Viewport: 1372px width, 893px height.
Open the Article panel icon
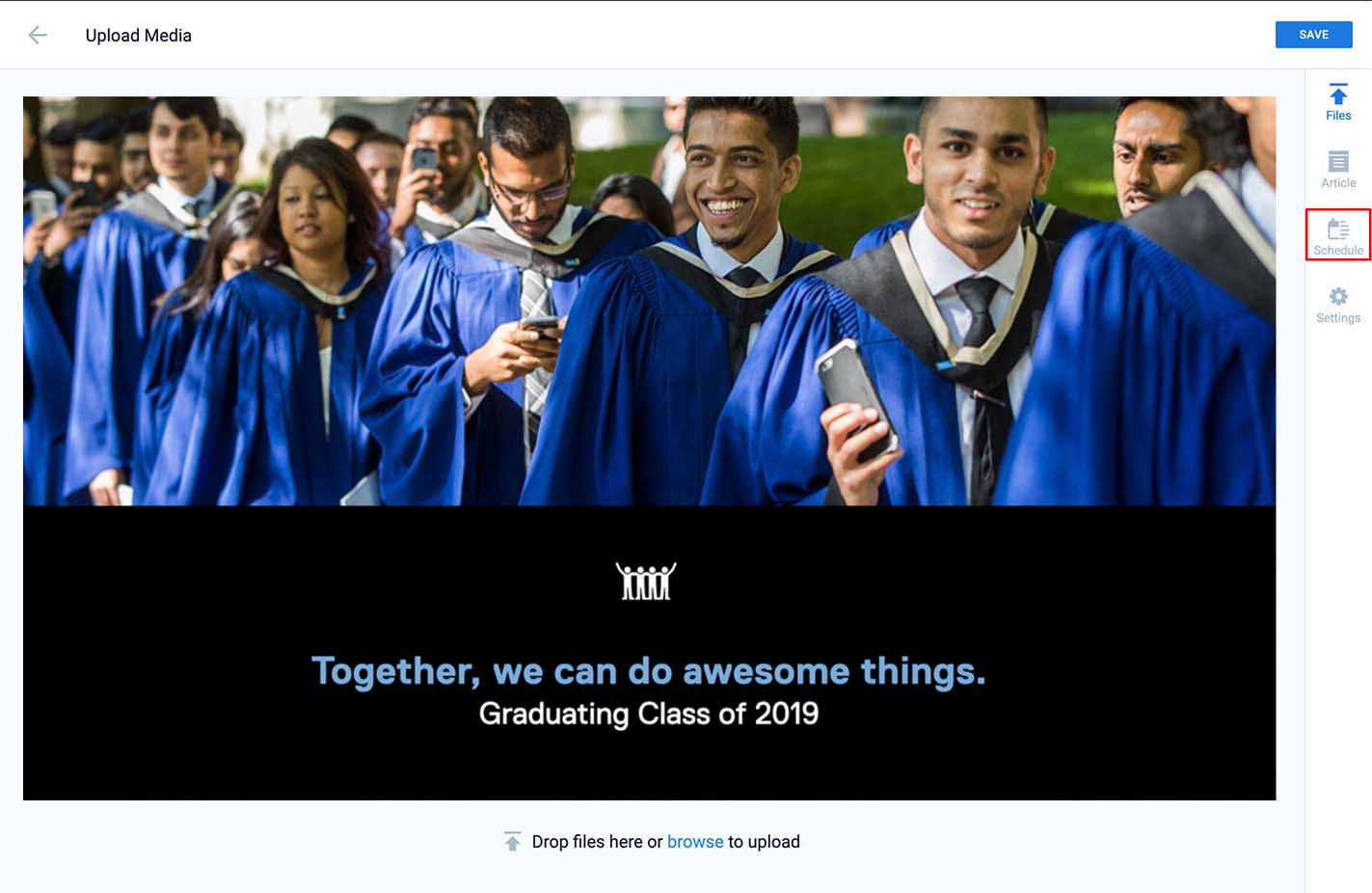(x=1338, y=161)
